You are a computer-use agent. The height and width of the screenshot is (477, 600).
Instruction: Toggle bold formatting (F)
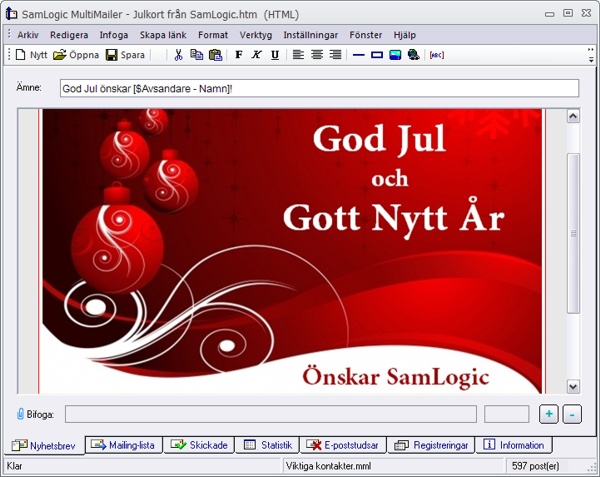coord(239,55)
